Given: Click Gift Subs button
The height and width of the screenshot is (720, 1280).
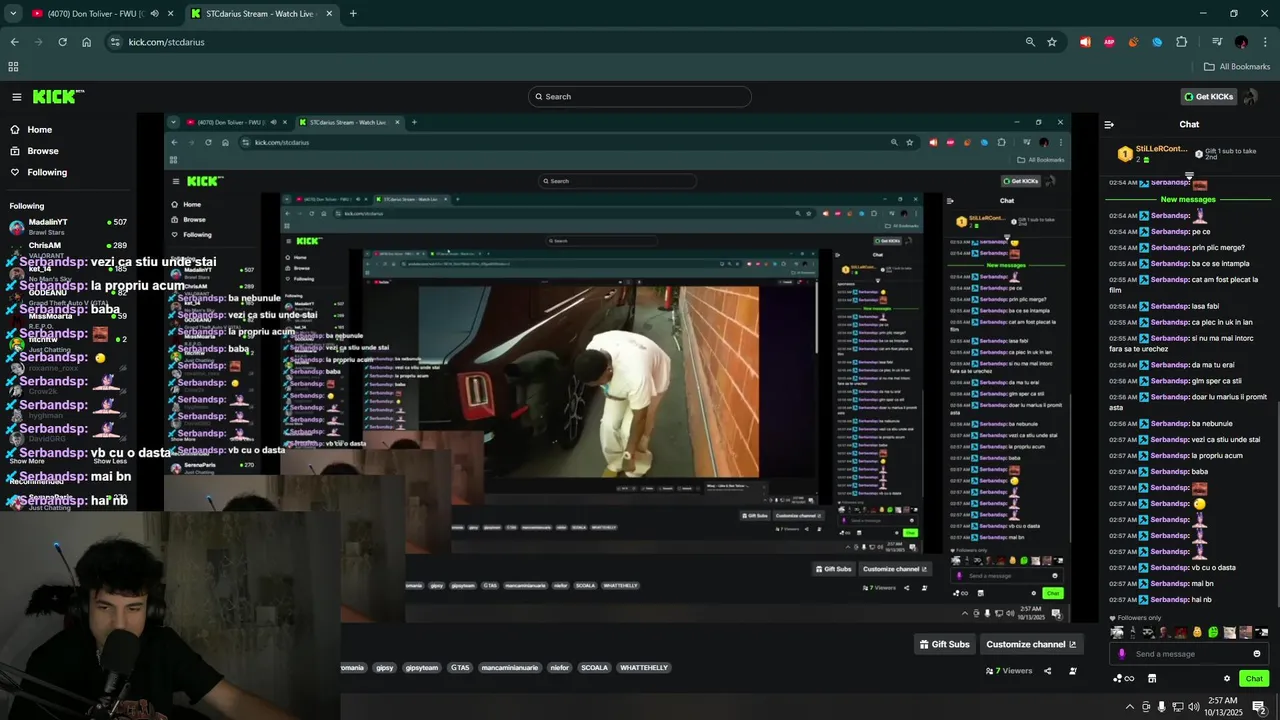Looking at the screenshot, I should tap(945, 644).
